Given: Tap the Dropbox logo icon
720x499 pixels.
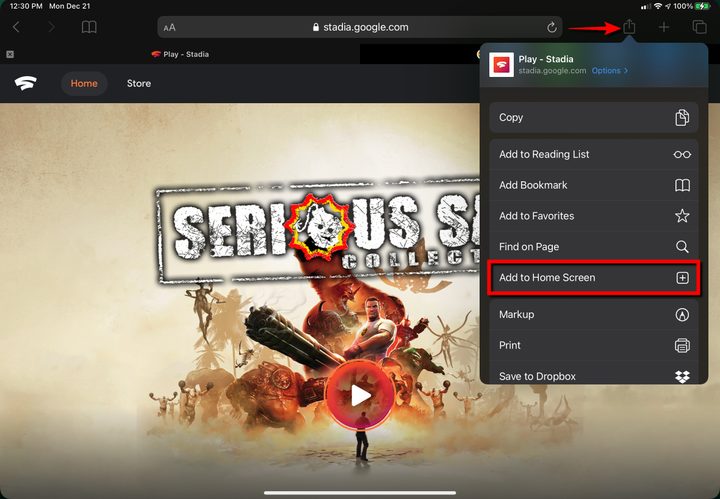Looking at the screenshot, I should (x=682, y=376).
